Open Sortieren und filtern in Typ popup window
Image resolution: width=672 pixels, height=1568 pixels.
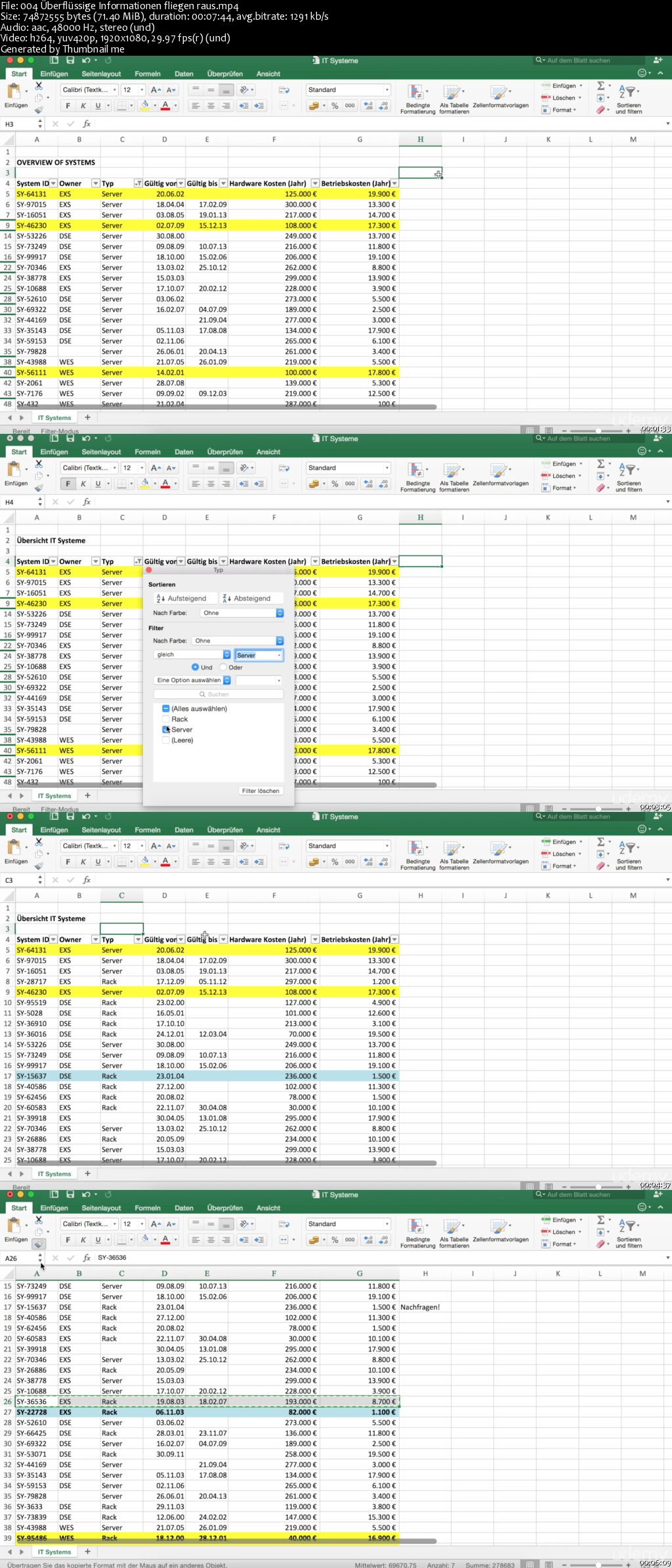click(x=629, y=477)
